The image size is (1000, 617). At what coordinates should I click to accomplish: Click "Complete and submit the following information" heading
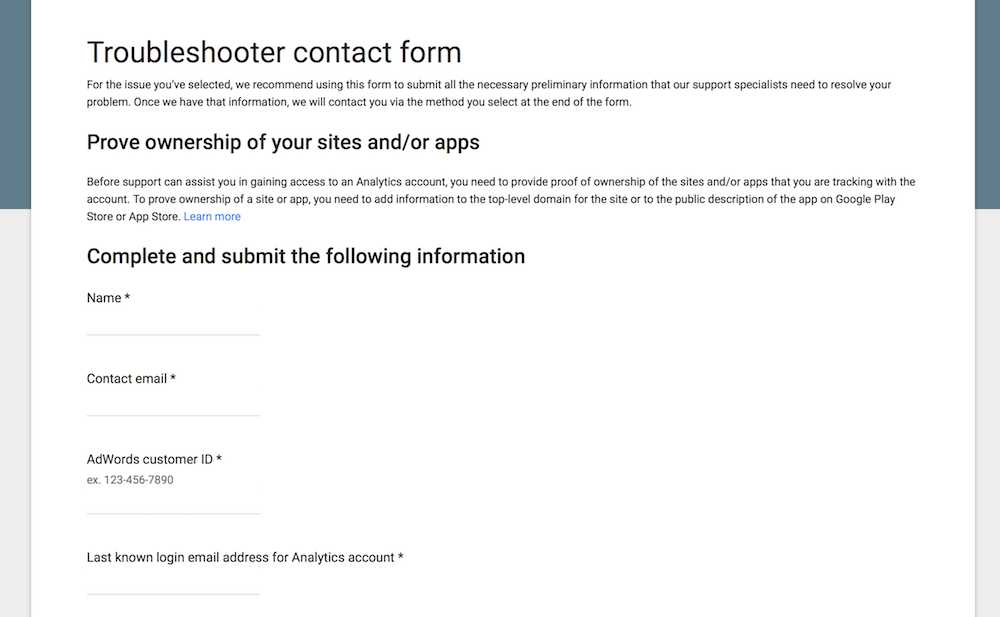(x=305, y=256)
